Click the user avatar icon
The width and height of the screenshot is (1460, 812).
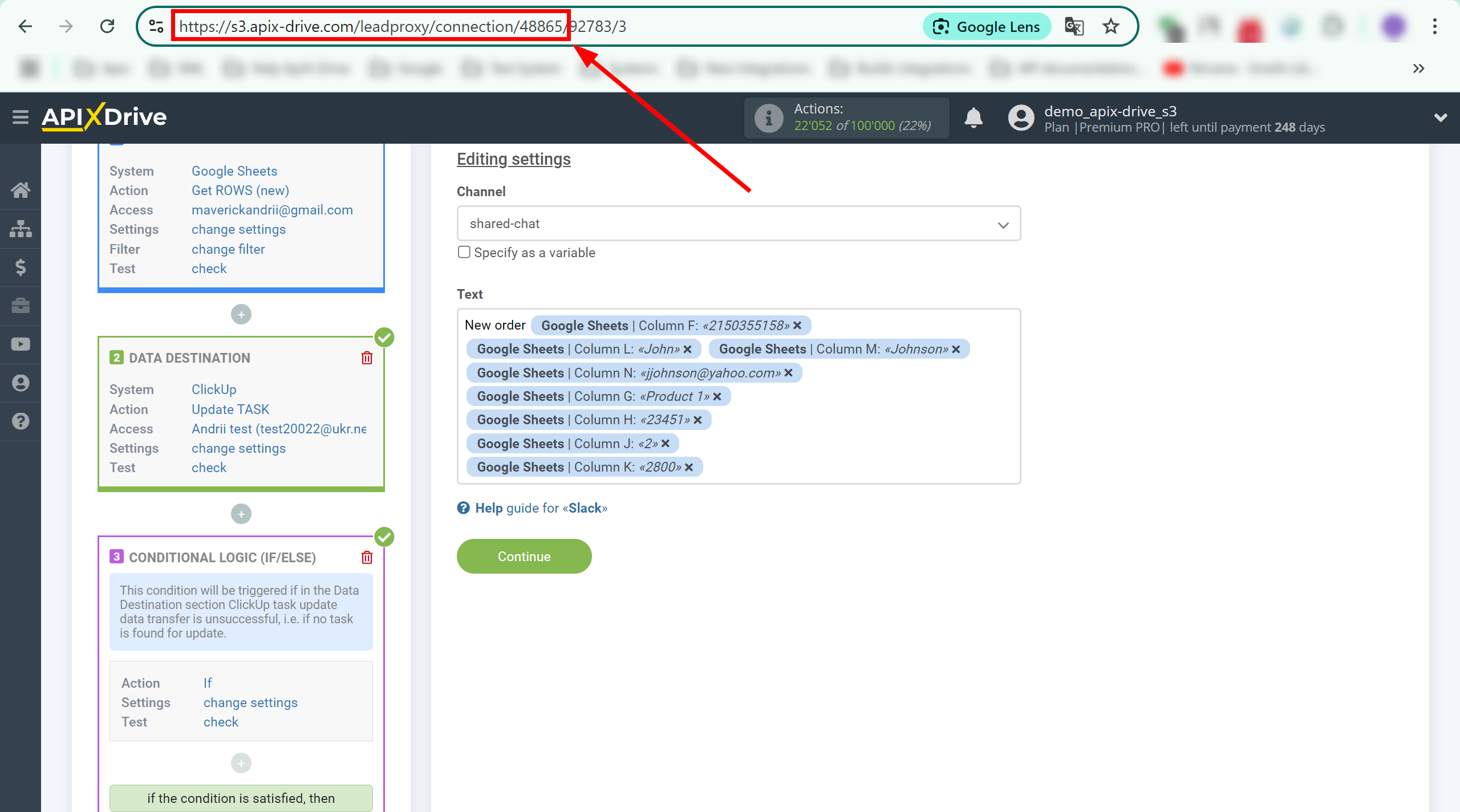pos(1021,118)
